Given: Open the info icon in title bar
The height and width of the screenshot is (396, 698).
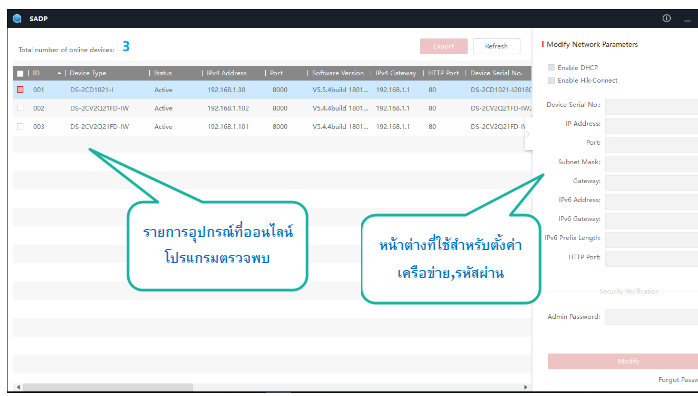Looking at the screenshot, I should (x=666, y=18).
